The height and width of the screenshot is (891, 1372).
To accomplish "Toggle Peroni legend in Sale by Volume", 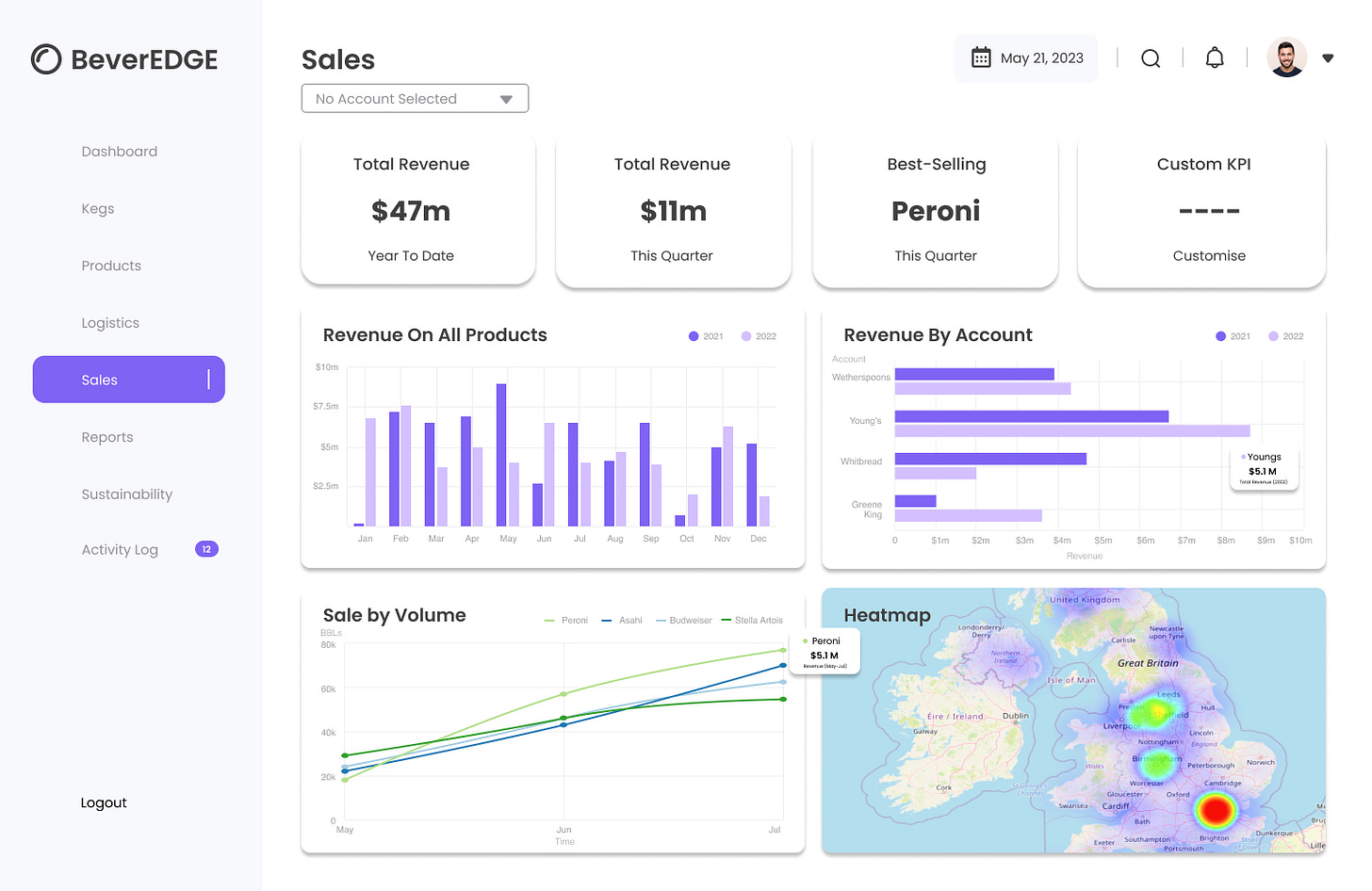I will coord(565,621).
